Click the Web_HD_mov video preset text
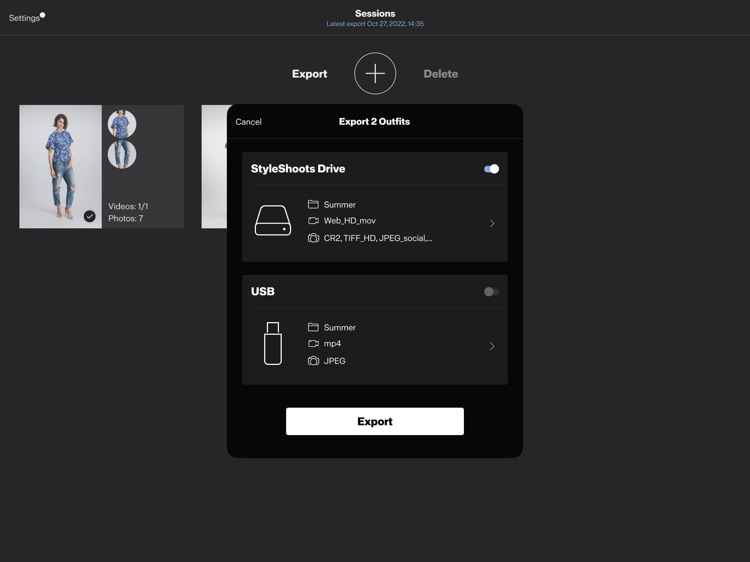750x562 pixels. (350, 220)
